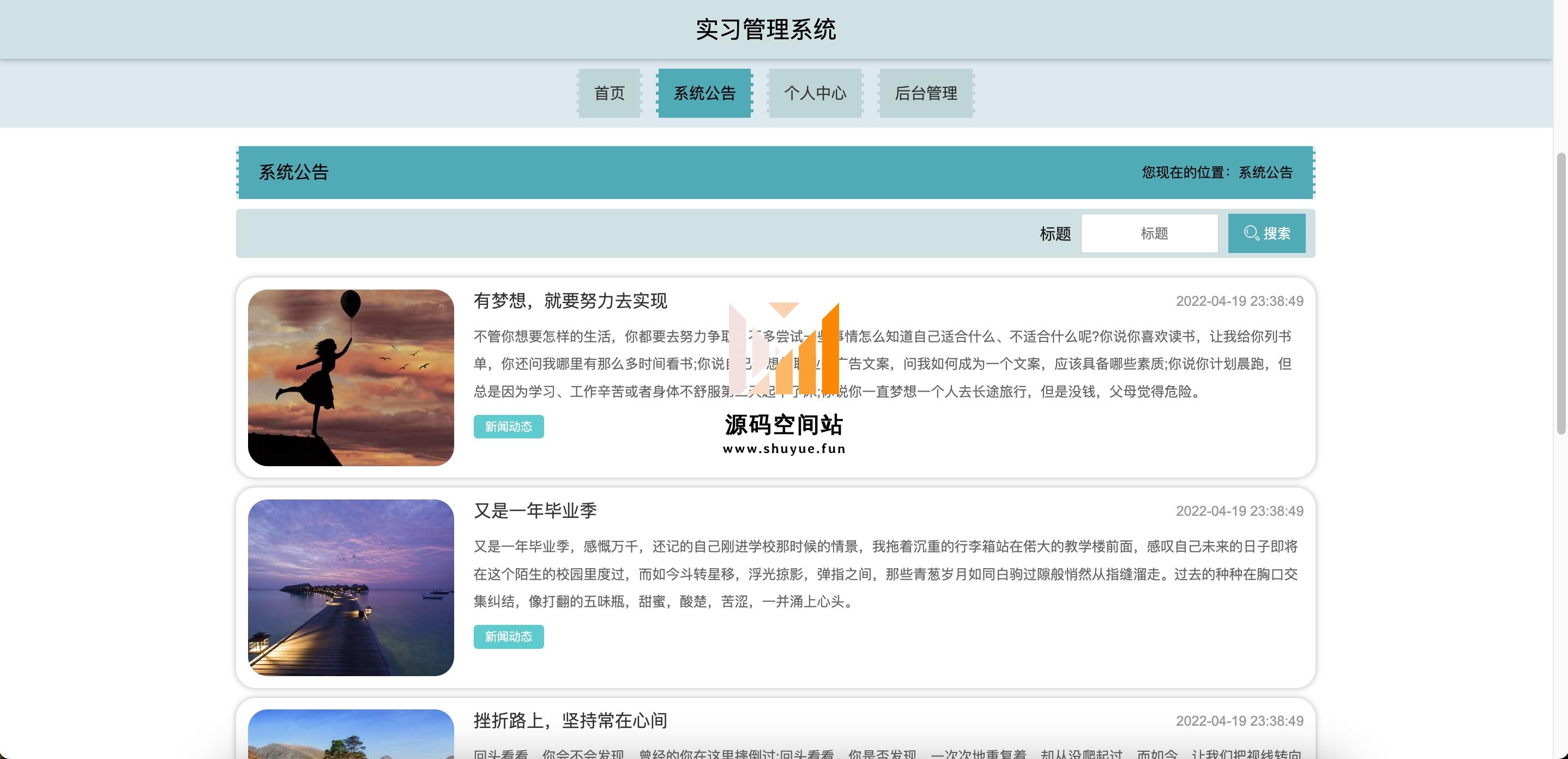Click the 系统公告 section header title
Image resolution: width=1568 pixels, height=759 pixels.
pyautogui.click(x=293, y=172)
